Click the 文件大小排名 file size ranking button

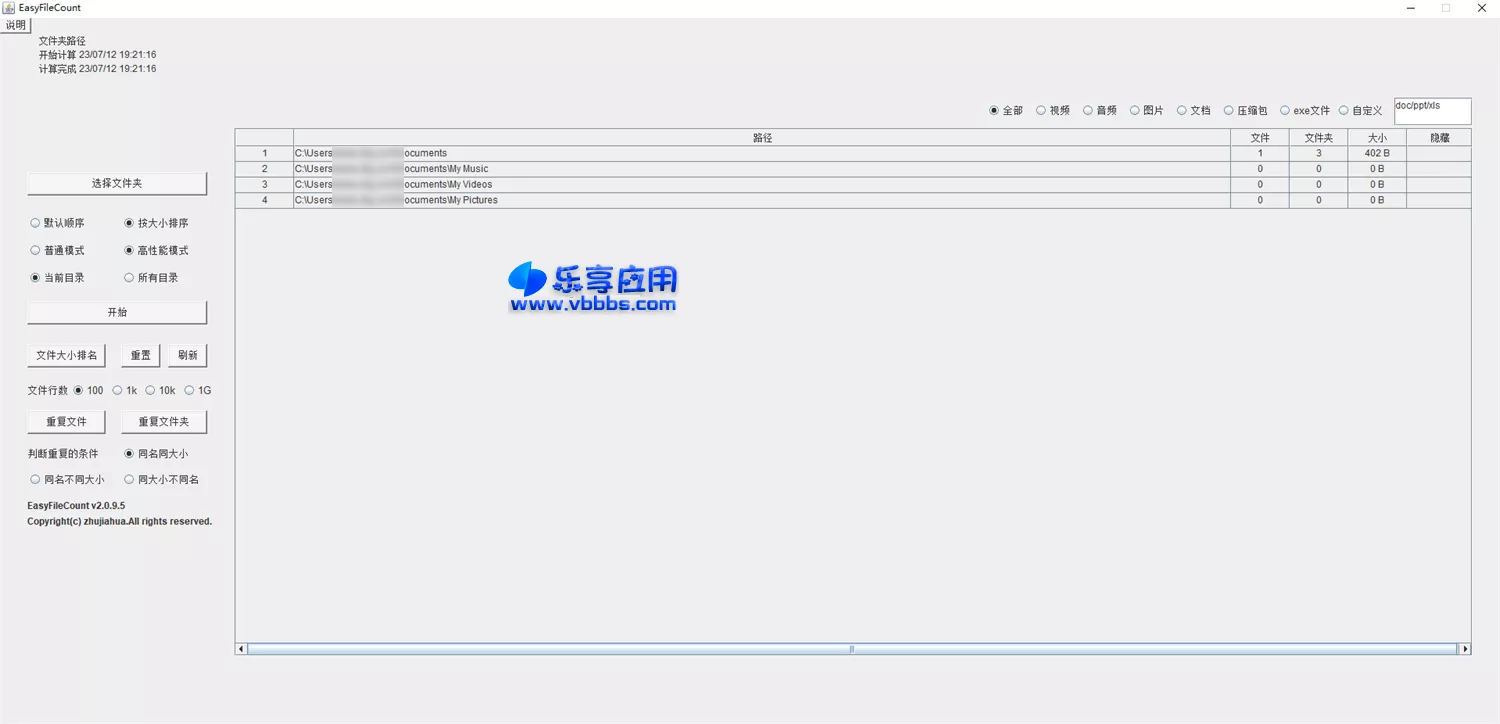(66, 354)
